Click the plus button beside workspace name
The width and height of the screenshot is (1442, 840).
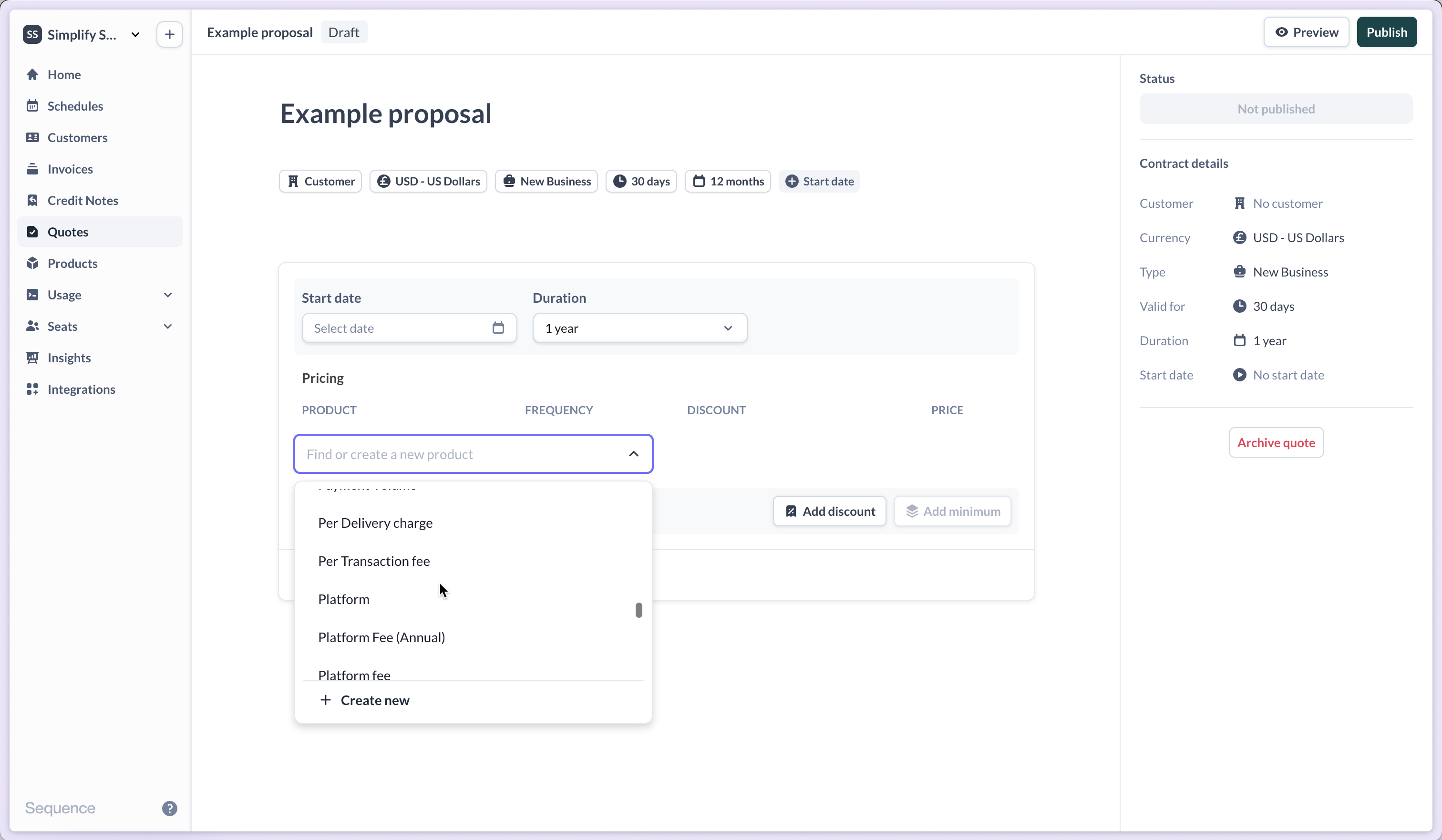[169, 34]
